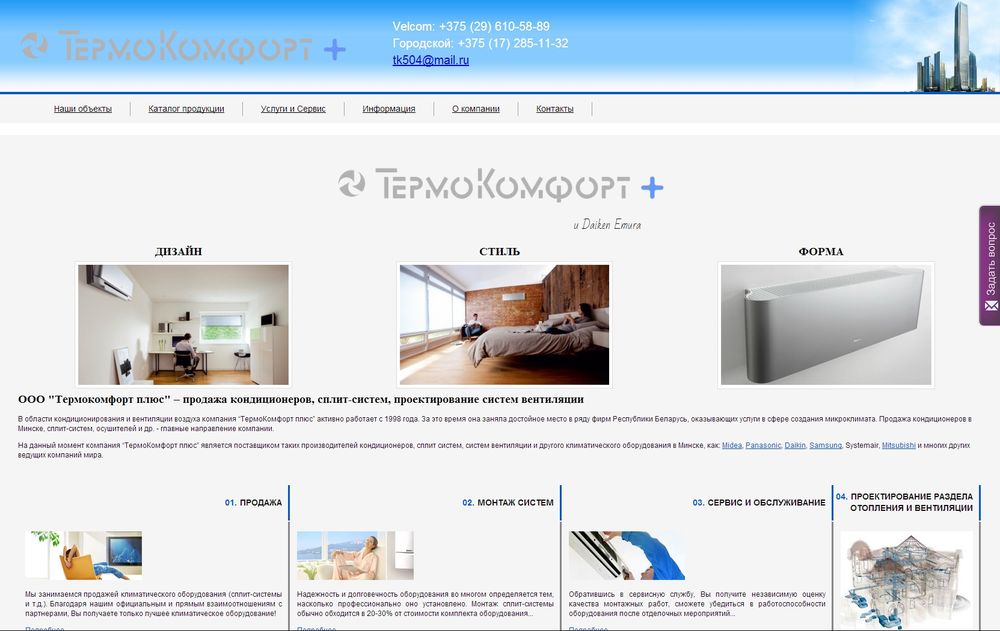Open the Задать вопрос side tab
This screenshot has width=1000, height=631.
pos(990,265)
